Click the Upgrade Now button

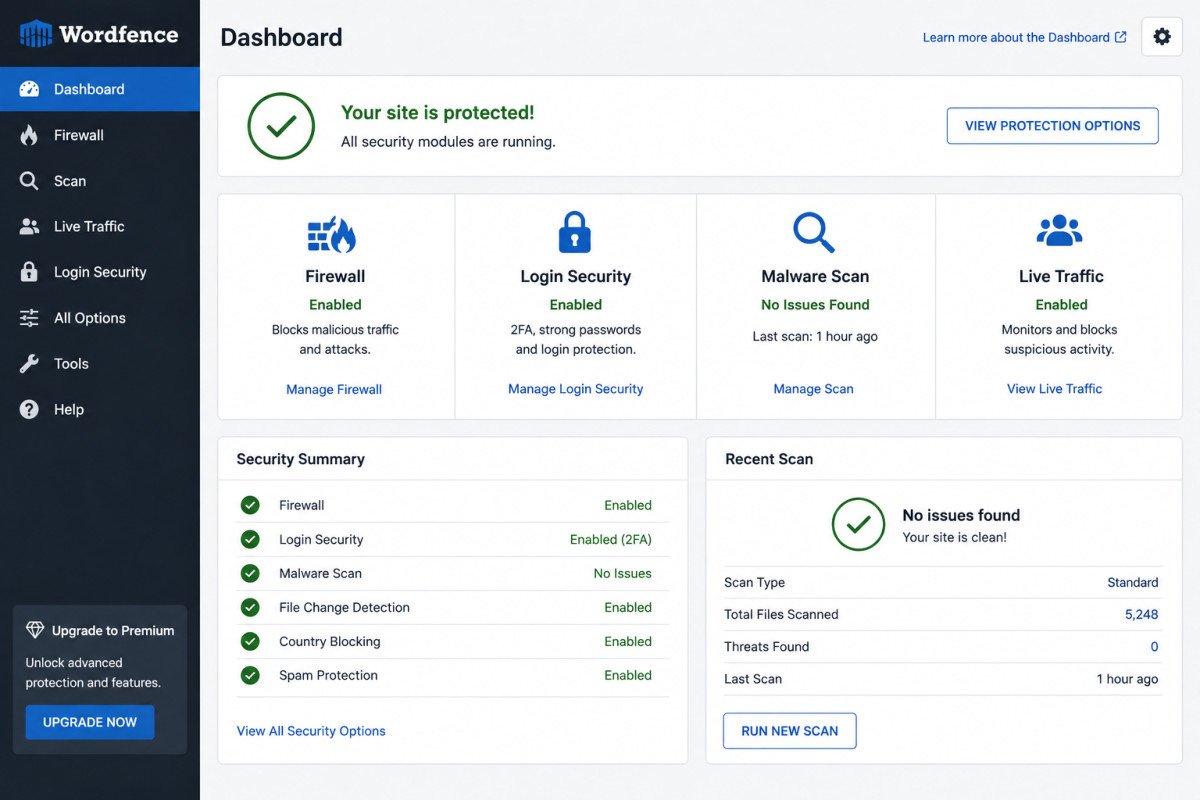click(90, 722)
